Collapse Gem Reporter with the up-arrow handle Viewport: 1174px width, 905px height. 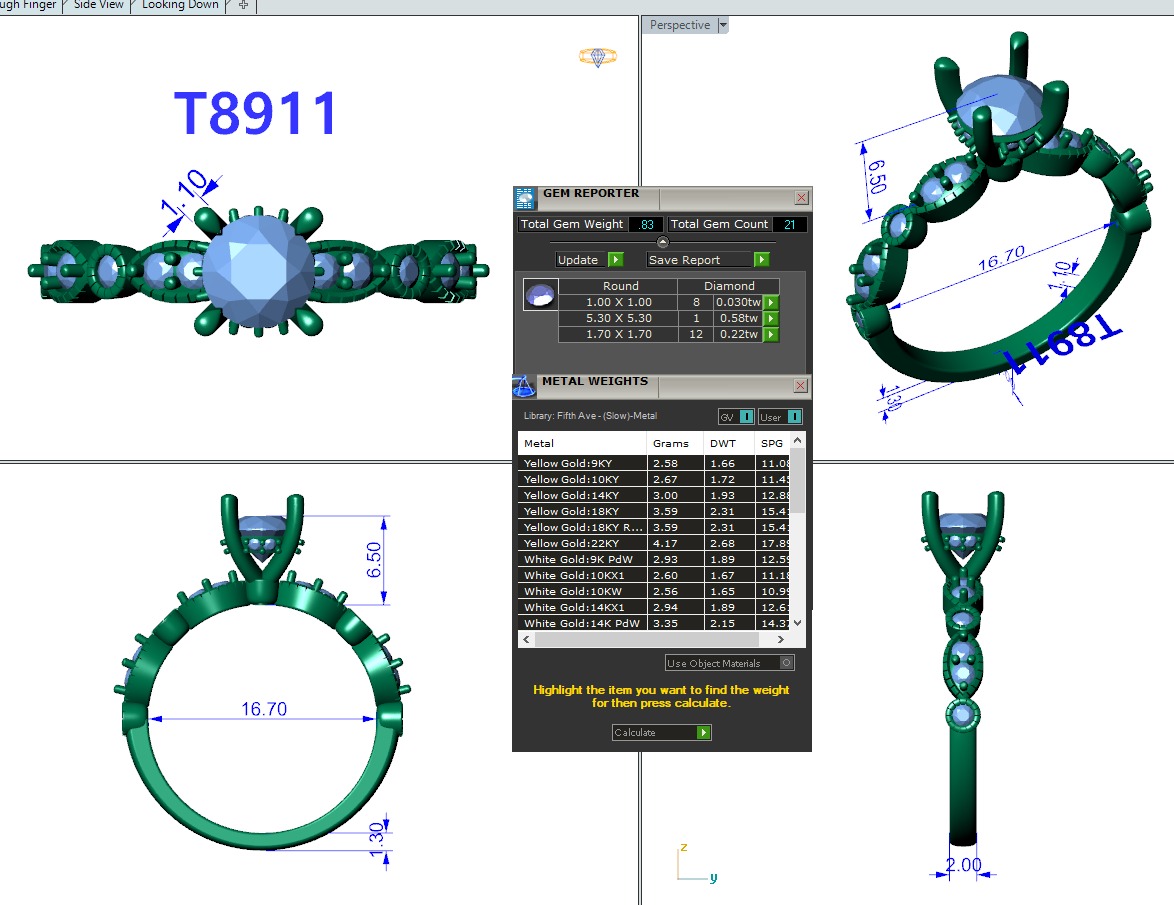[x=662, y=242]
